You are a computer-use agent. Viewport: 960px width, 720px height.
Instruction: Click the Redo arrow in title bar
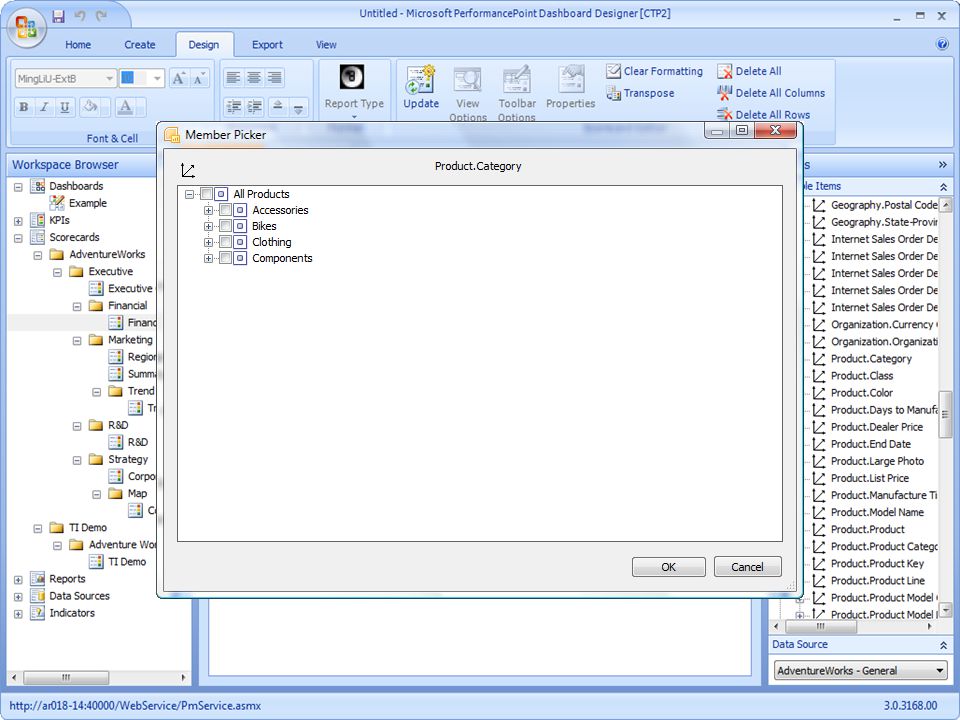(x=101, y=16)
